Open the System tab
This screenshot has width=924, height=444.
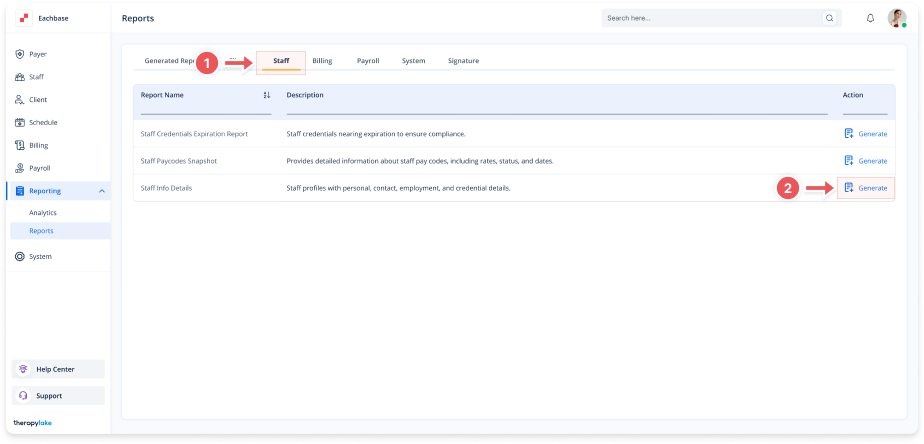coord(414,61)
